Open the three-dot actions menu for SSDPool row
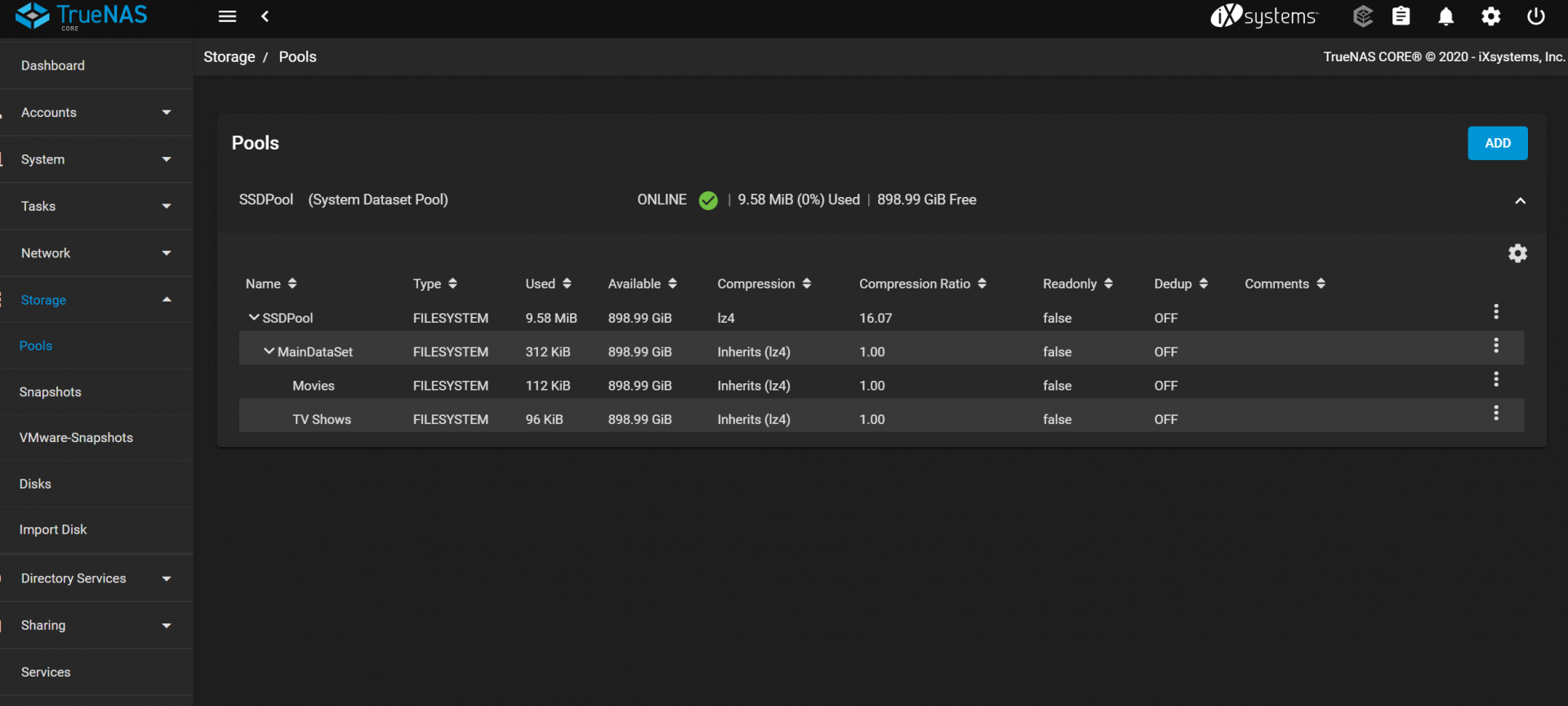 tap(1496, 311)
